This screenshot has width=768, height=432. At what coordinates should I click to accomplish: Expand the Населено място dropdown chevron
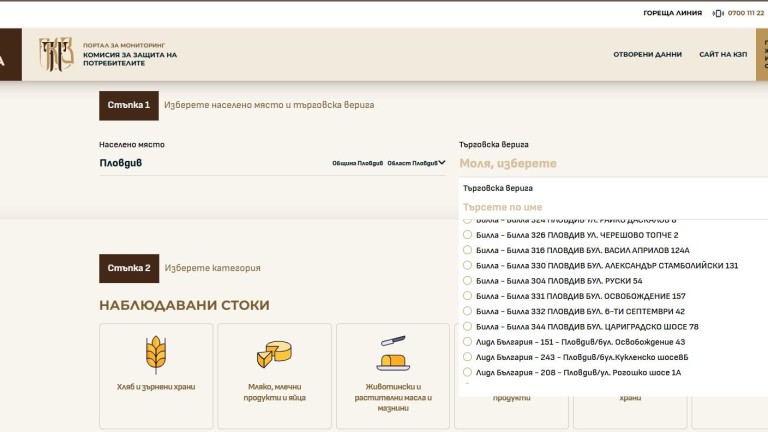442,163
